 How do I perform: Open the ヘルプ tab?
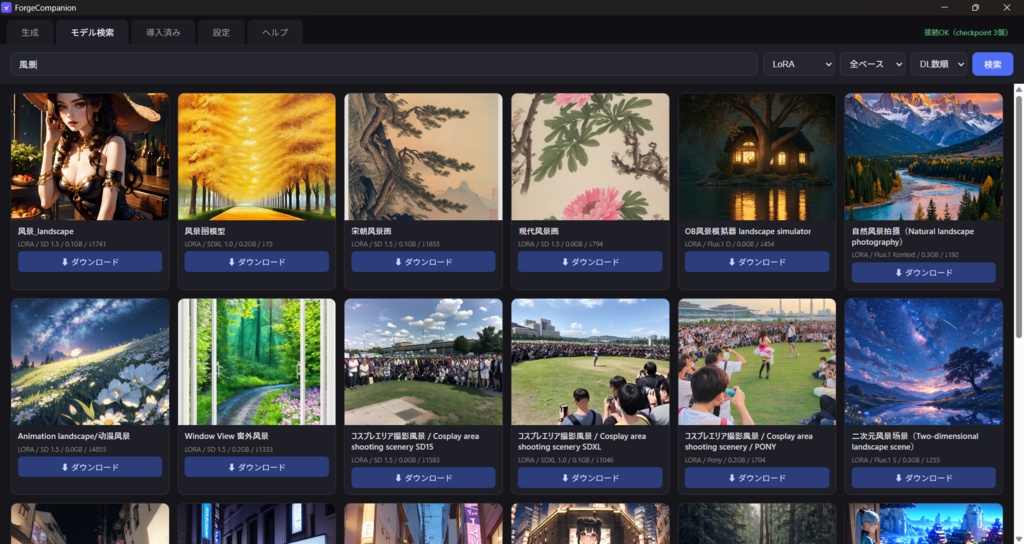tap(275, 33)
